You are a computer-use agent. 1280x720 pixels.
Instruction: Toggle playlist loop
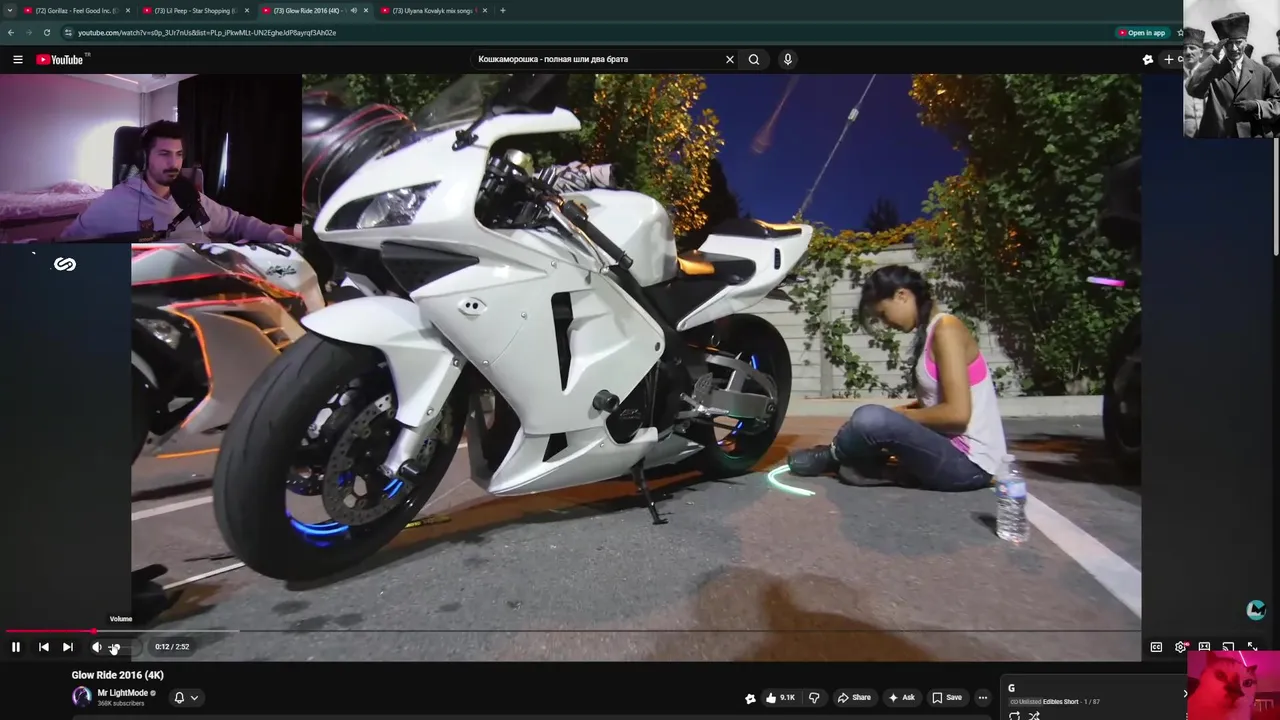pyautogui.click(x=1015, y=715)
